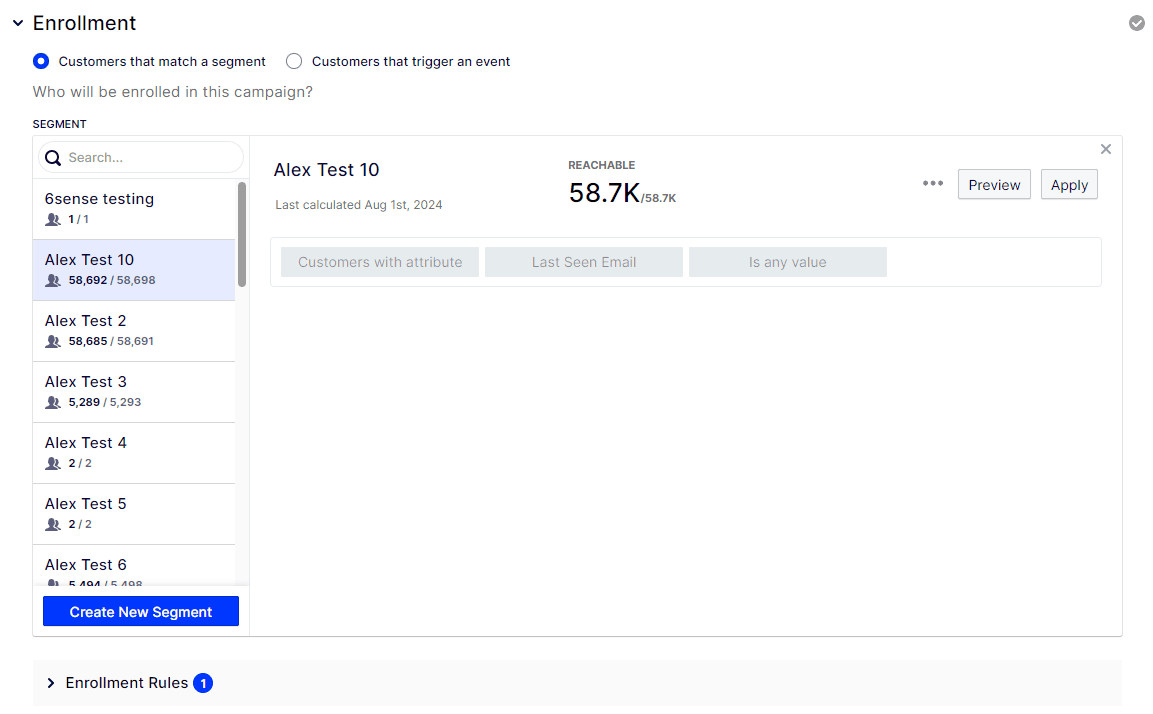Screen dimensions: 1153x714
Task: Click the people icon under 6sense testing
Action: tap(54, 220)
